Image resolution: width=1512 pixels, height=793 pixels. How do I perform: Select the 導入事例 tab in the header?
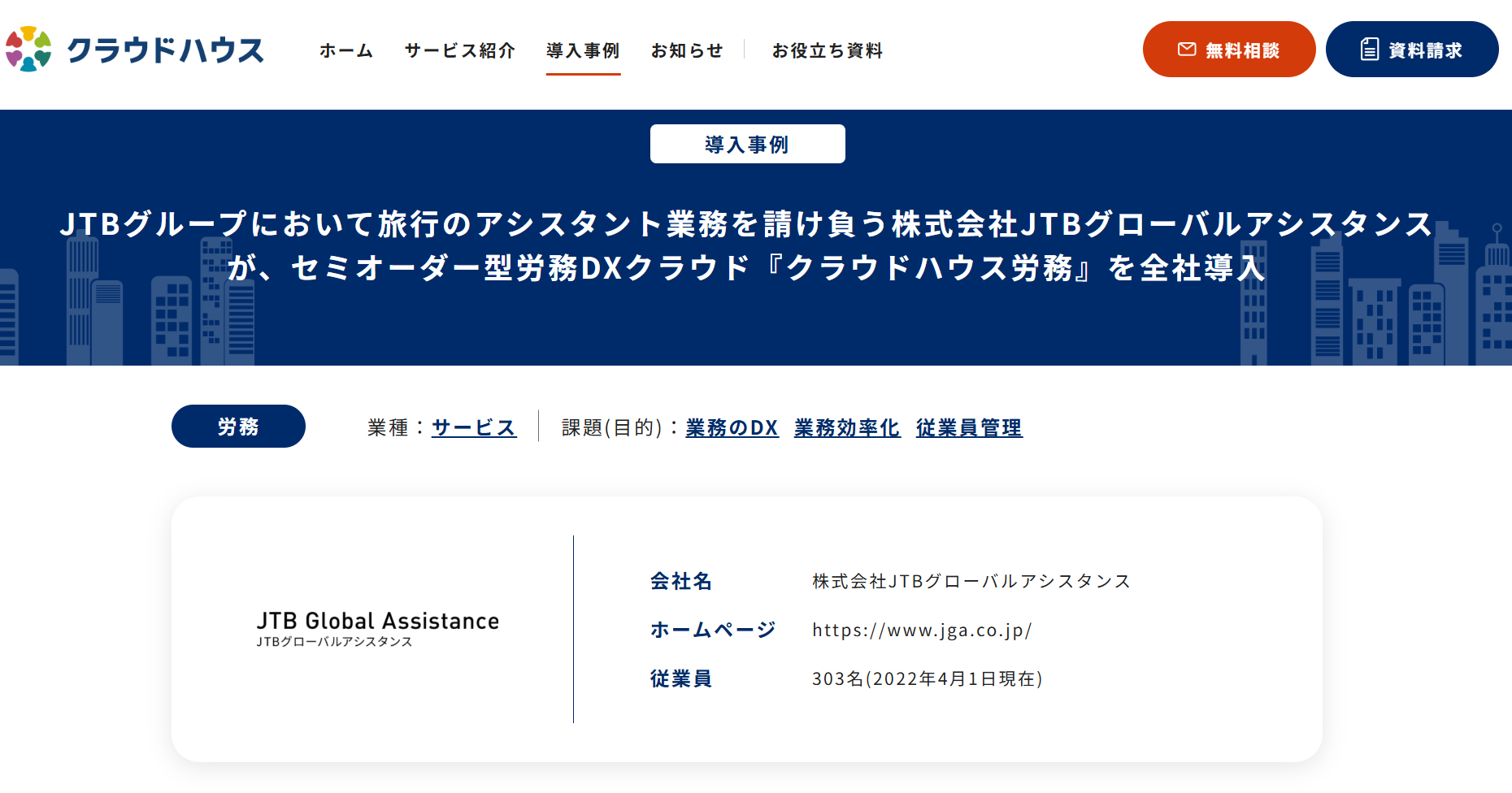583,50
